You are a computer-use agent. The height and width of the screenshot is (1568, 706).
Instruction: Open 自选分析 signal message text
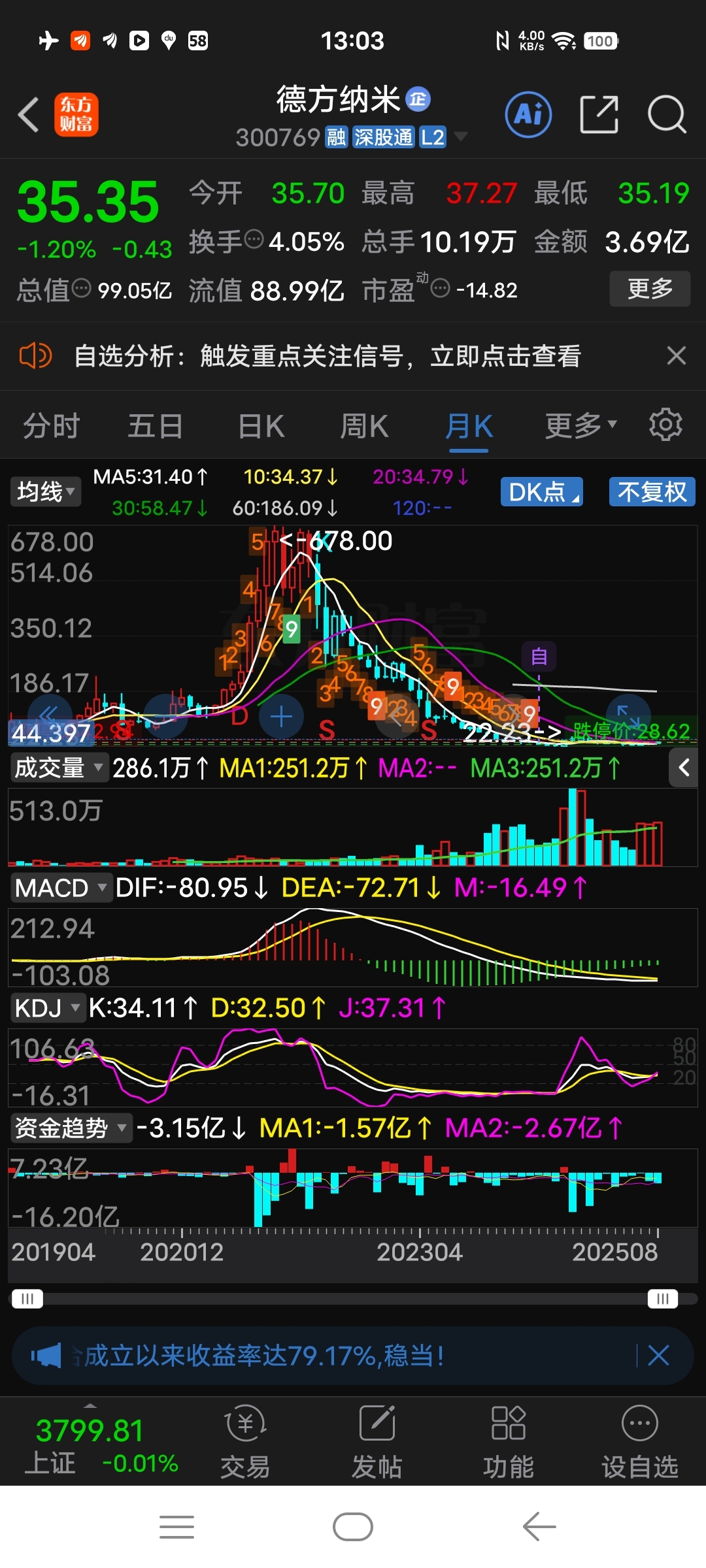(x=328, y=356)
